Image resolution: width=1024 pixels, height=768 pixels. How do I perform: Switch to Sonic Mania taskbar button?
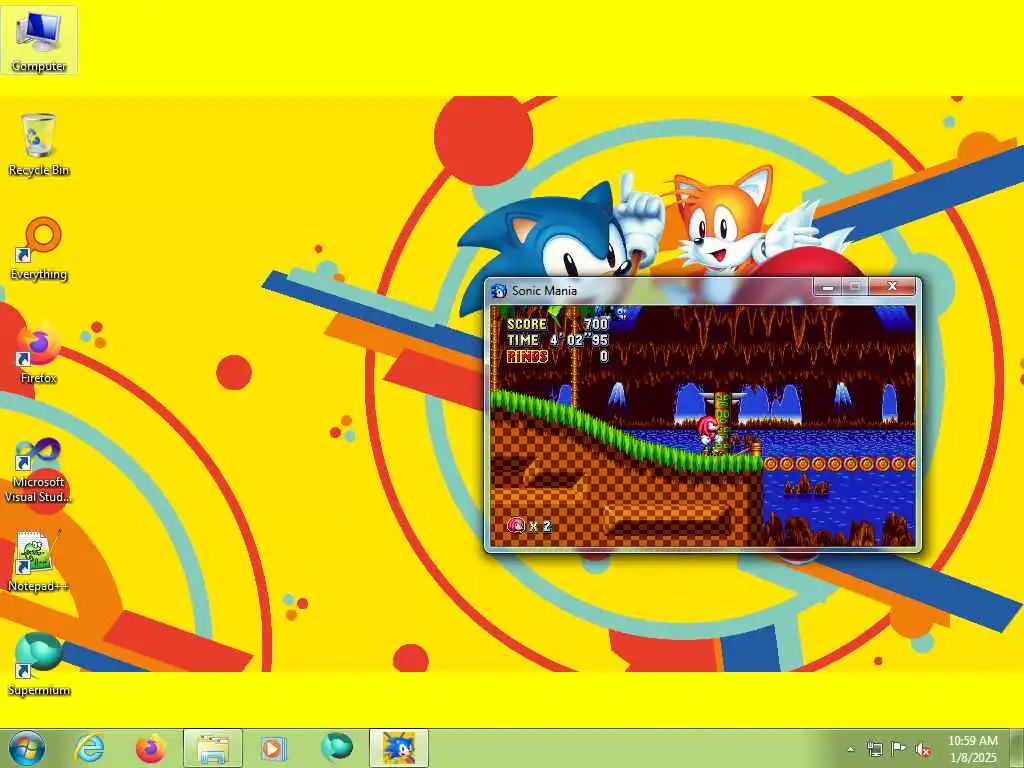point(399,748)
